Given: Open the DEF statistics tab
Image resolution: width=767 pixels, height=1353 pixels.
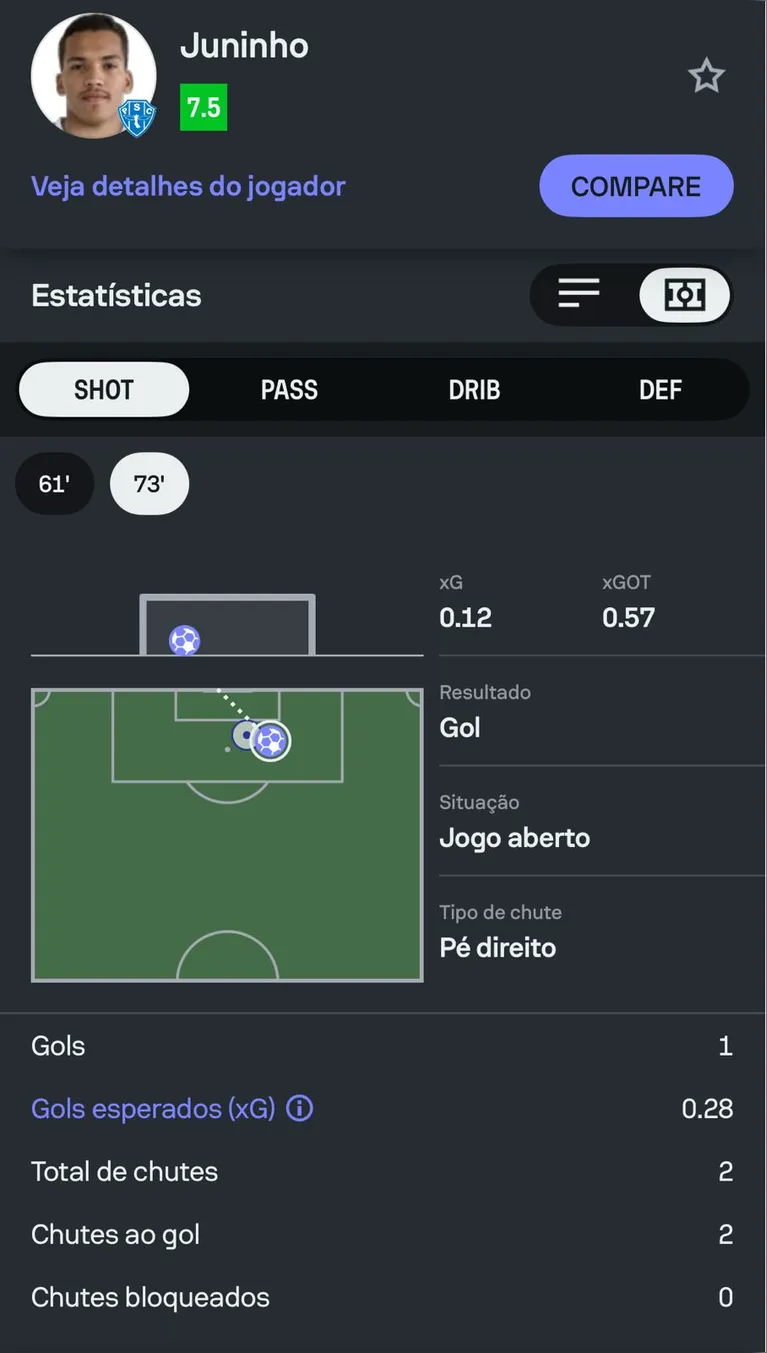Looking at the screenshot, I should [660, 389].
